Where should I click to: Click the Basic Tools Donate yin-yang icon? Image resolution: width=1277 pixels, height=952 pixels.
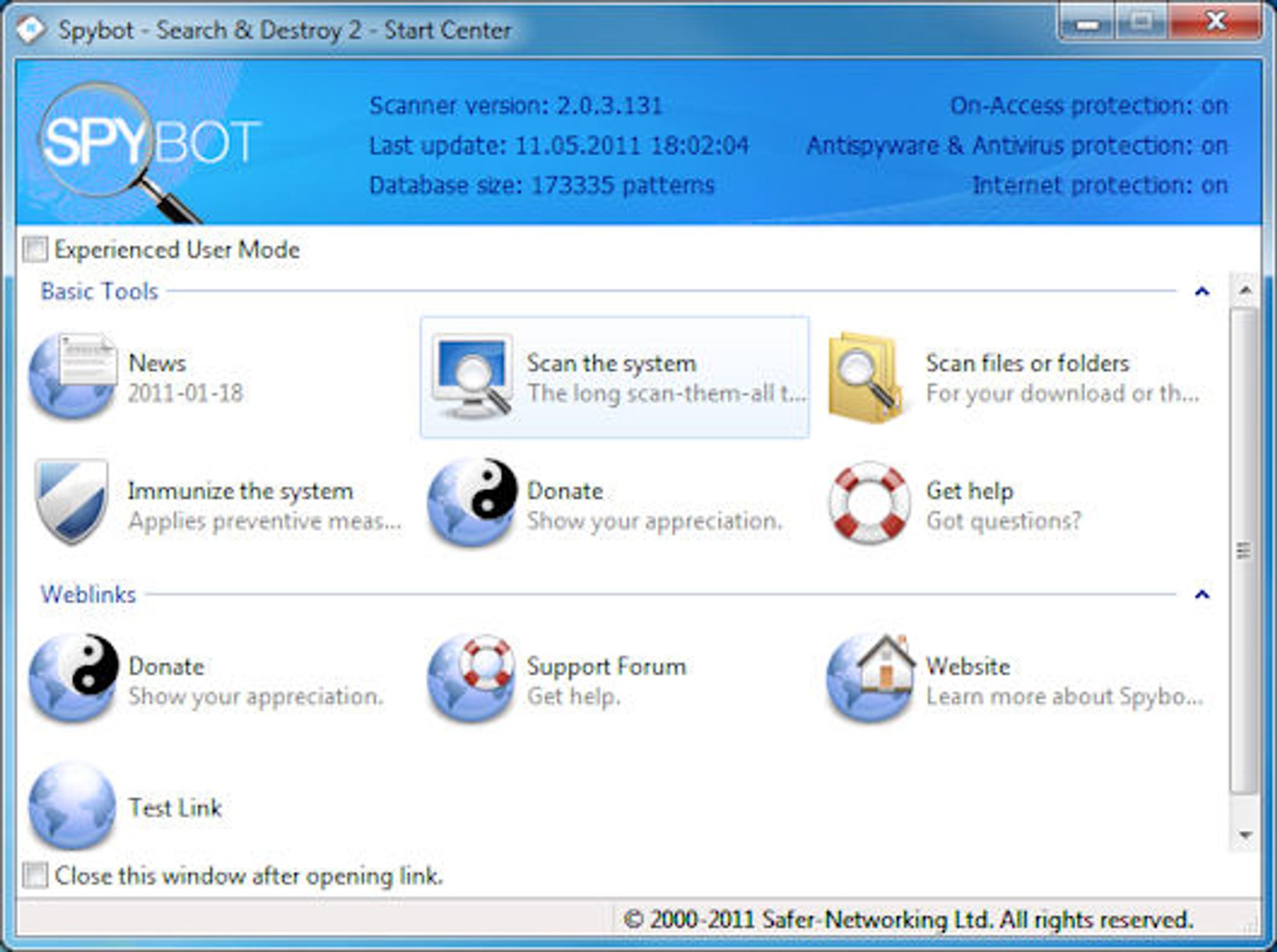472,502
